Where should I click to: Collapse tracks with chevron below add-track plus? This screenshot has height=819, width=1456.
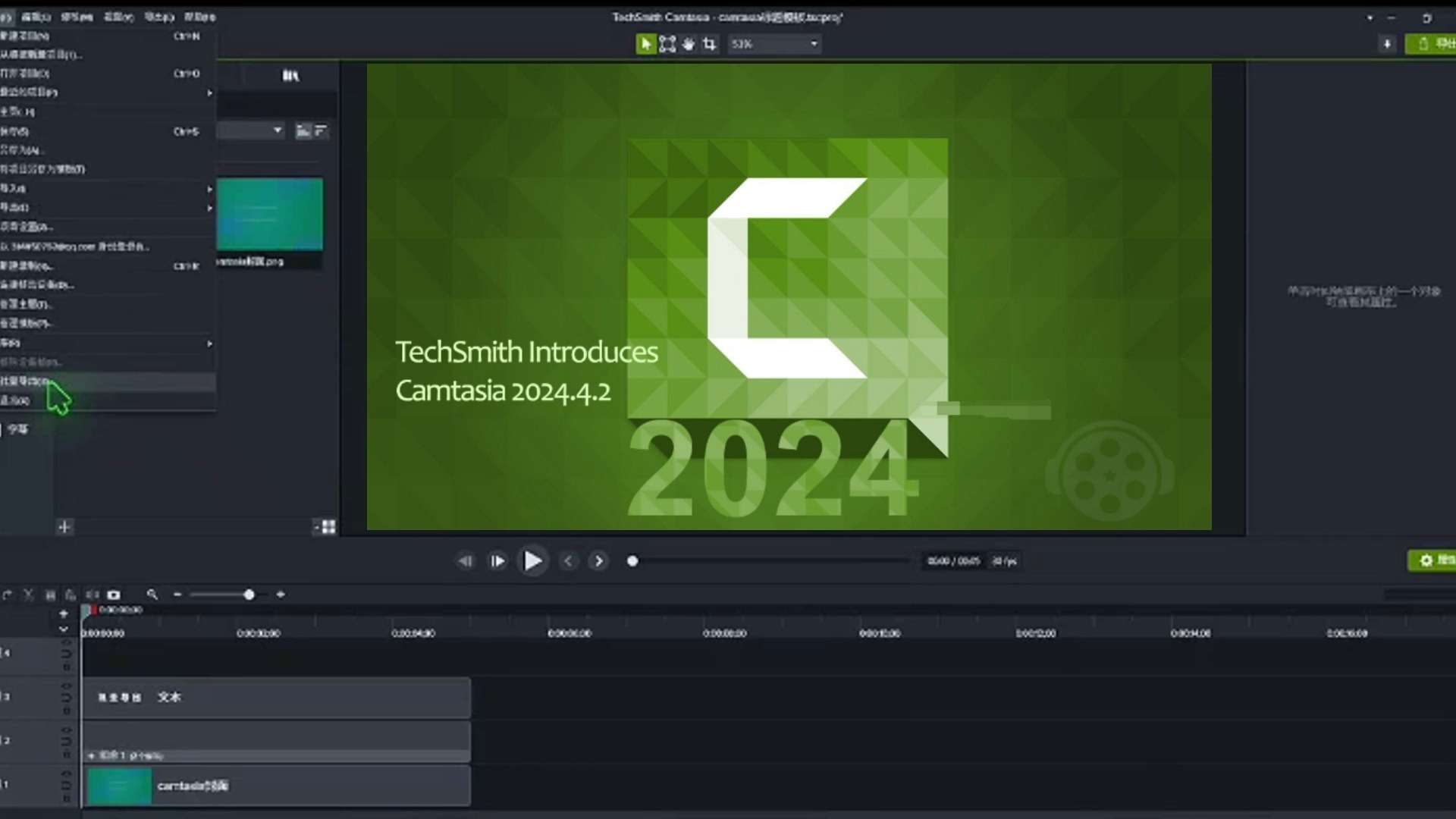point(64,629)
